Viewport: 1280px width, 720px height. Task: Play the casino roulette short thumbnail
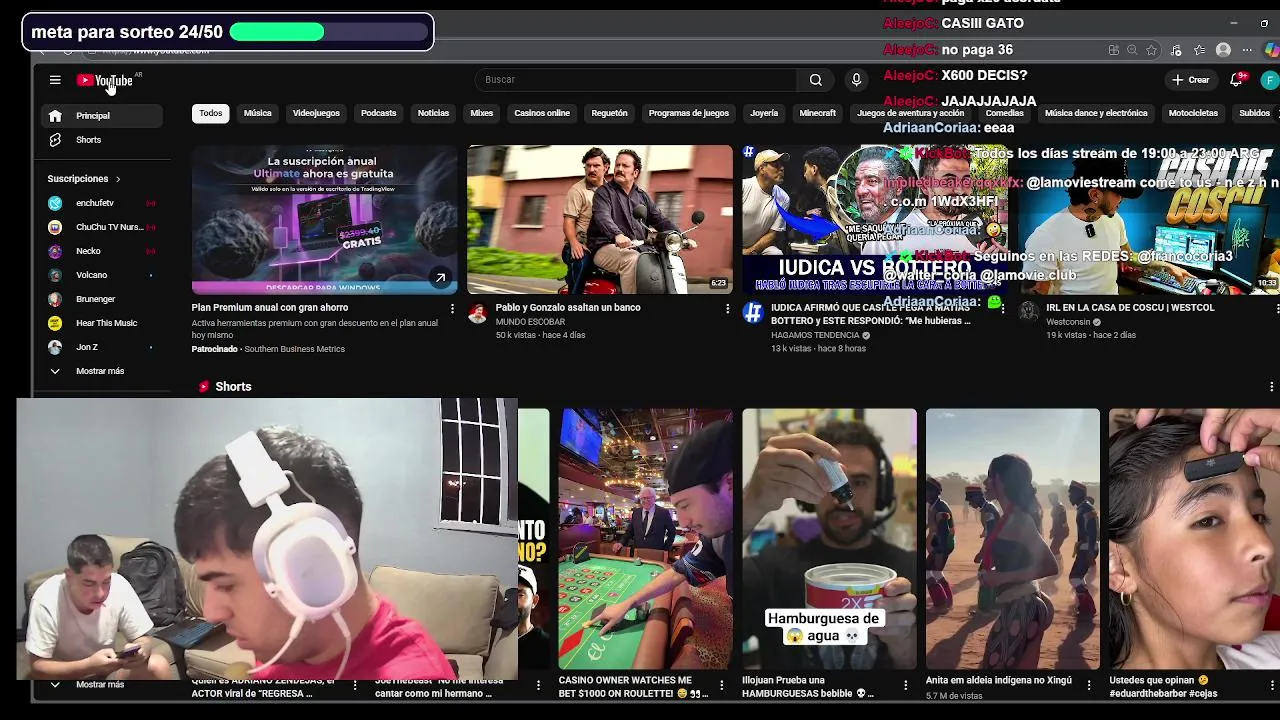tap(645, 539)
